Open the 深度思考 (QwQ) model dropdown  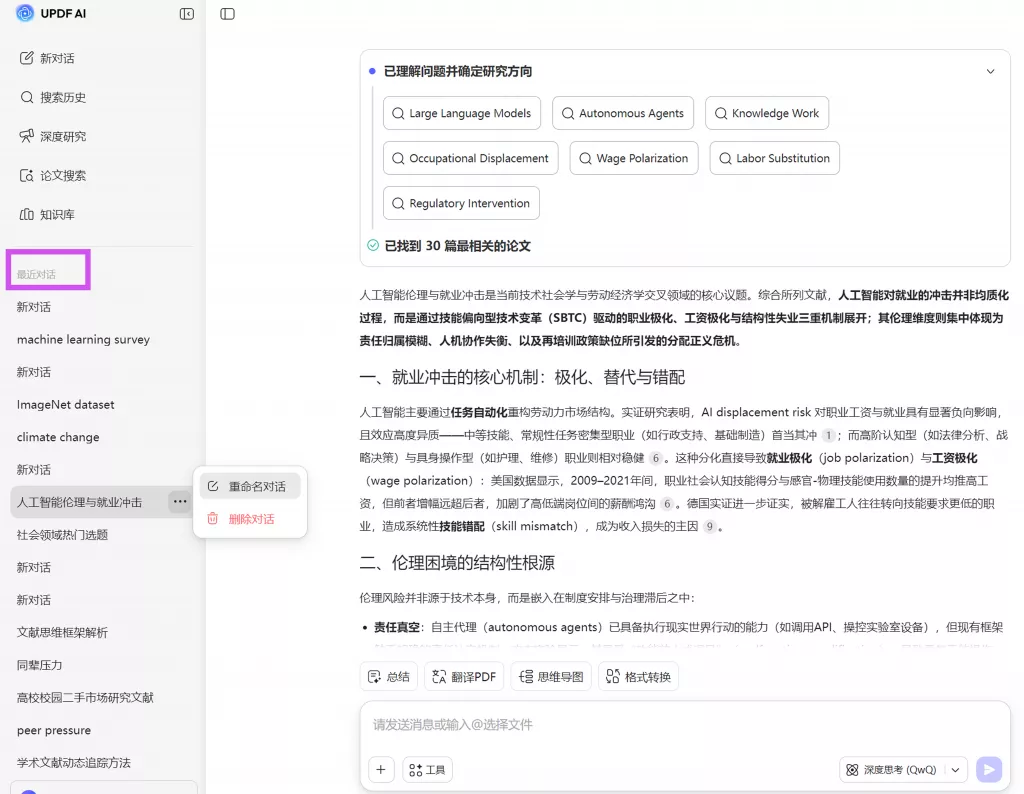tap(904, 769)
